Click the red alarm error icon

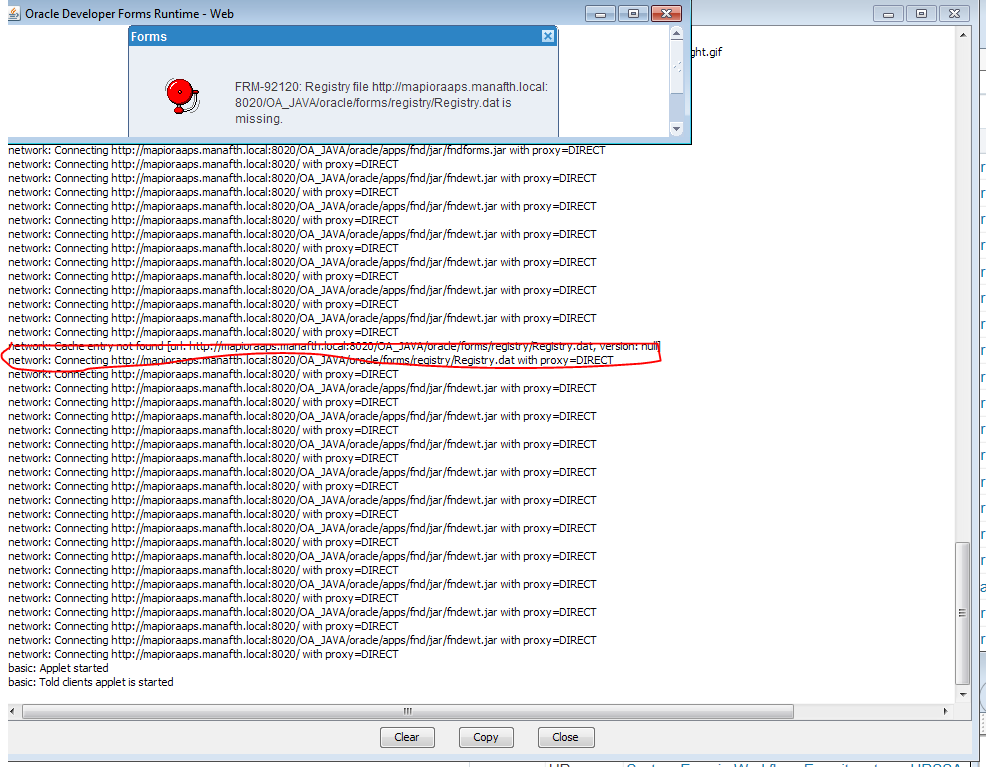coord(180,95)
